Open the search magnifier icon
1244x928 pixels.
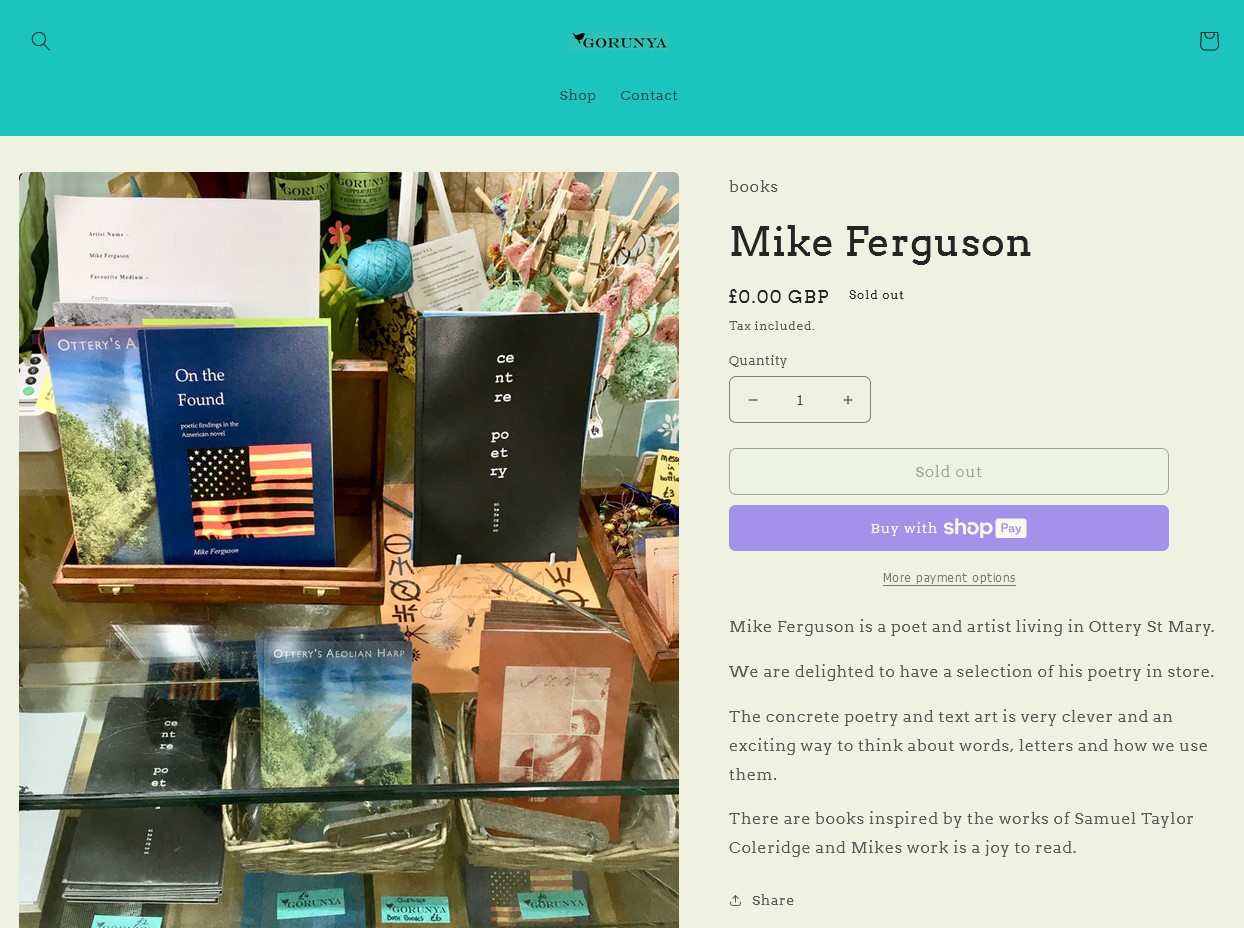(x=41, y=41)
